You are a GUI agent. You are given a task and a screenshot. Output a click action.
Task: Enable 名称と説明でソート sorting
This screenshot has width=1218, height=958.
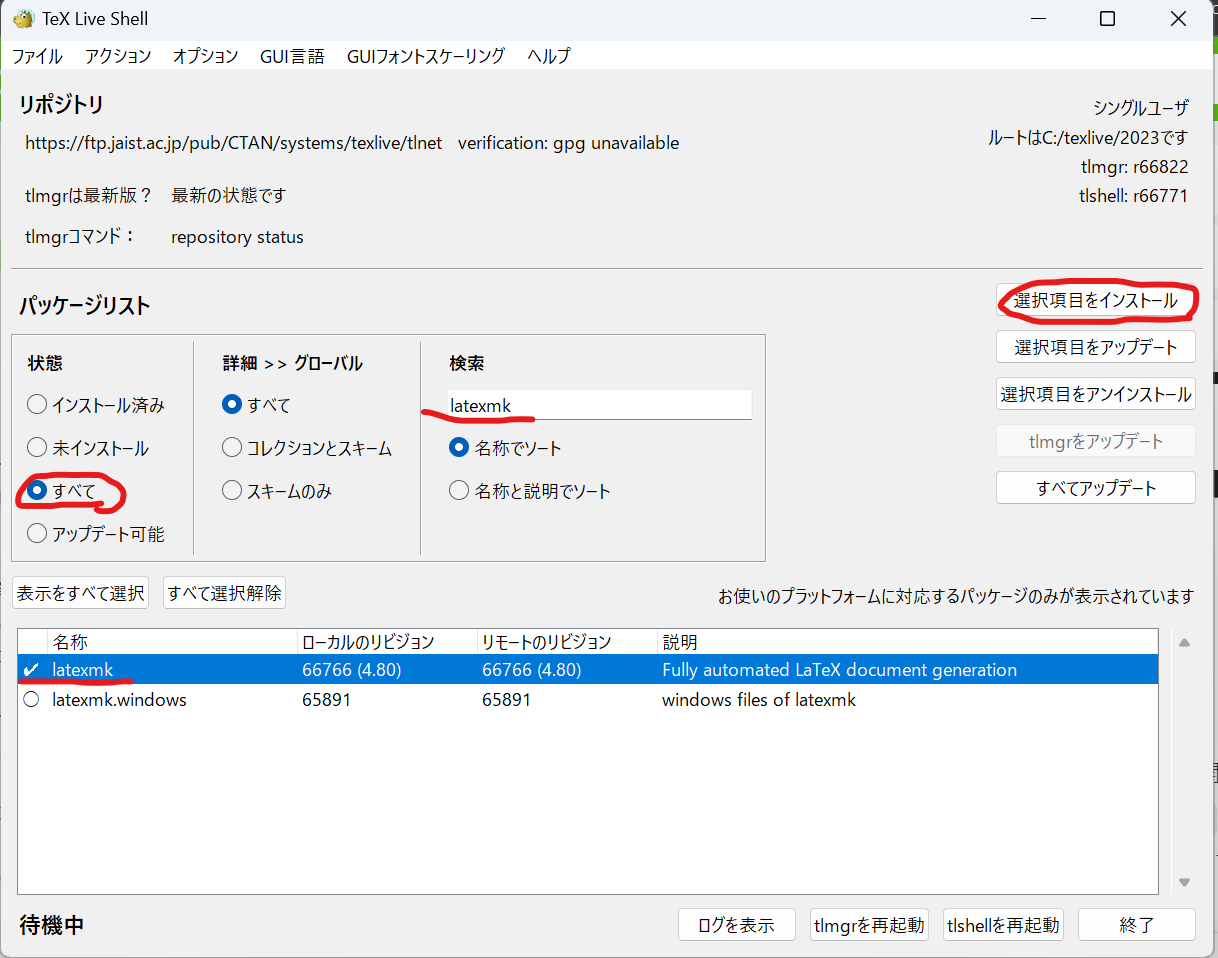click(458, 490)
